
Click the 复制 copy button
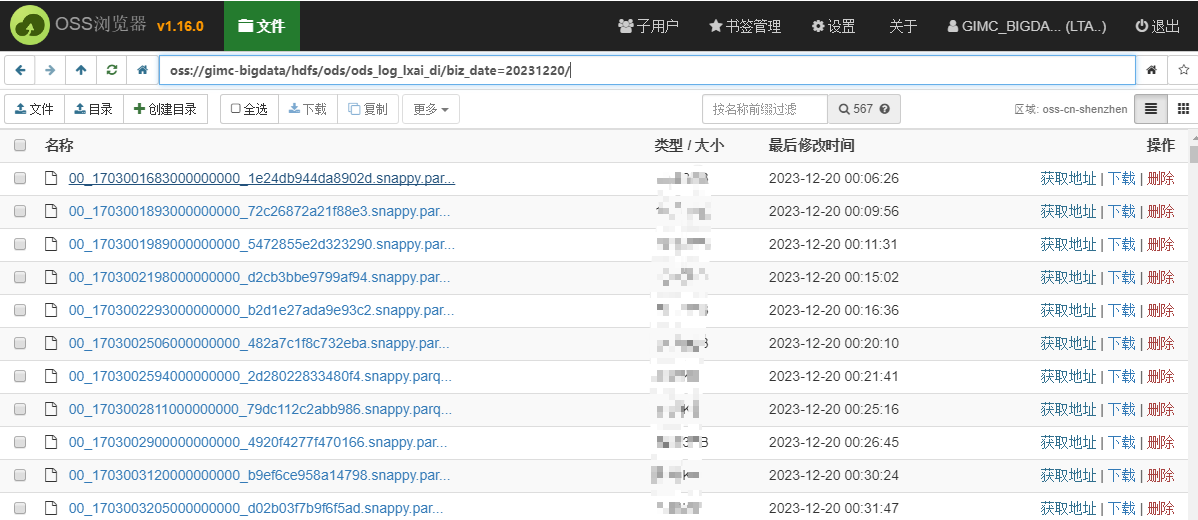coord(367,109)
